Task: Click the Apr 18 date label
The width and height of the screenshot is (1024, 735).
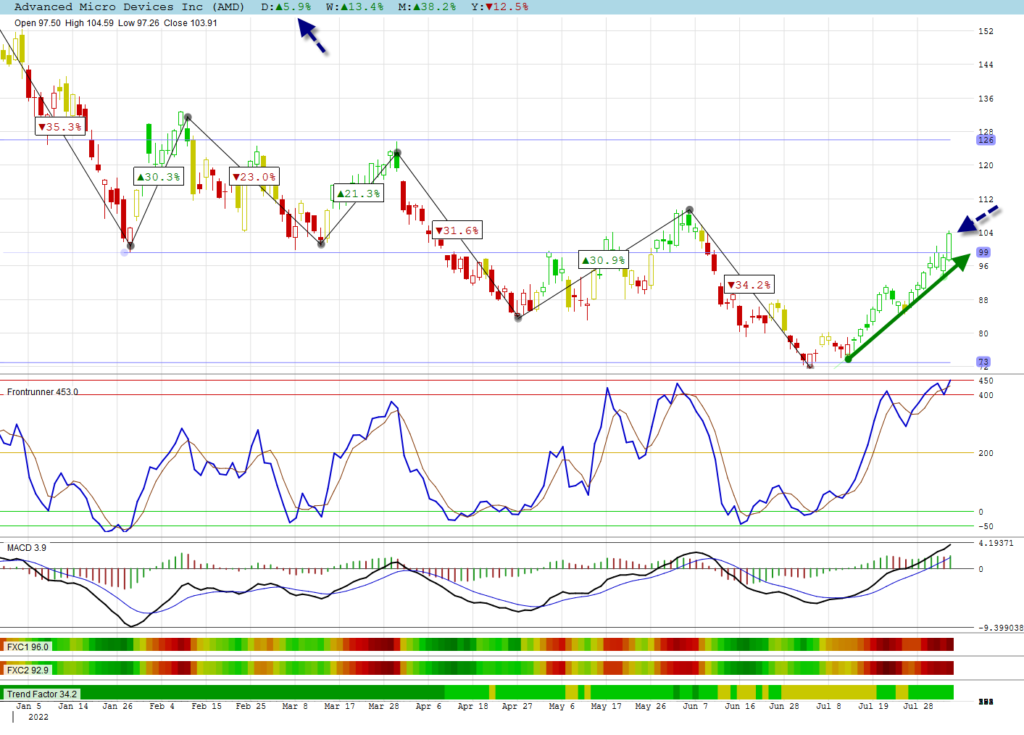Action: click(x=473, y=706)
